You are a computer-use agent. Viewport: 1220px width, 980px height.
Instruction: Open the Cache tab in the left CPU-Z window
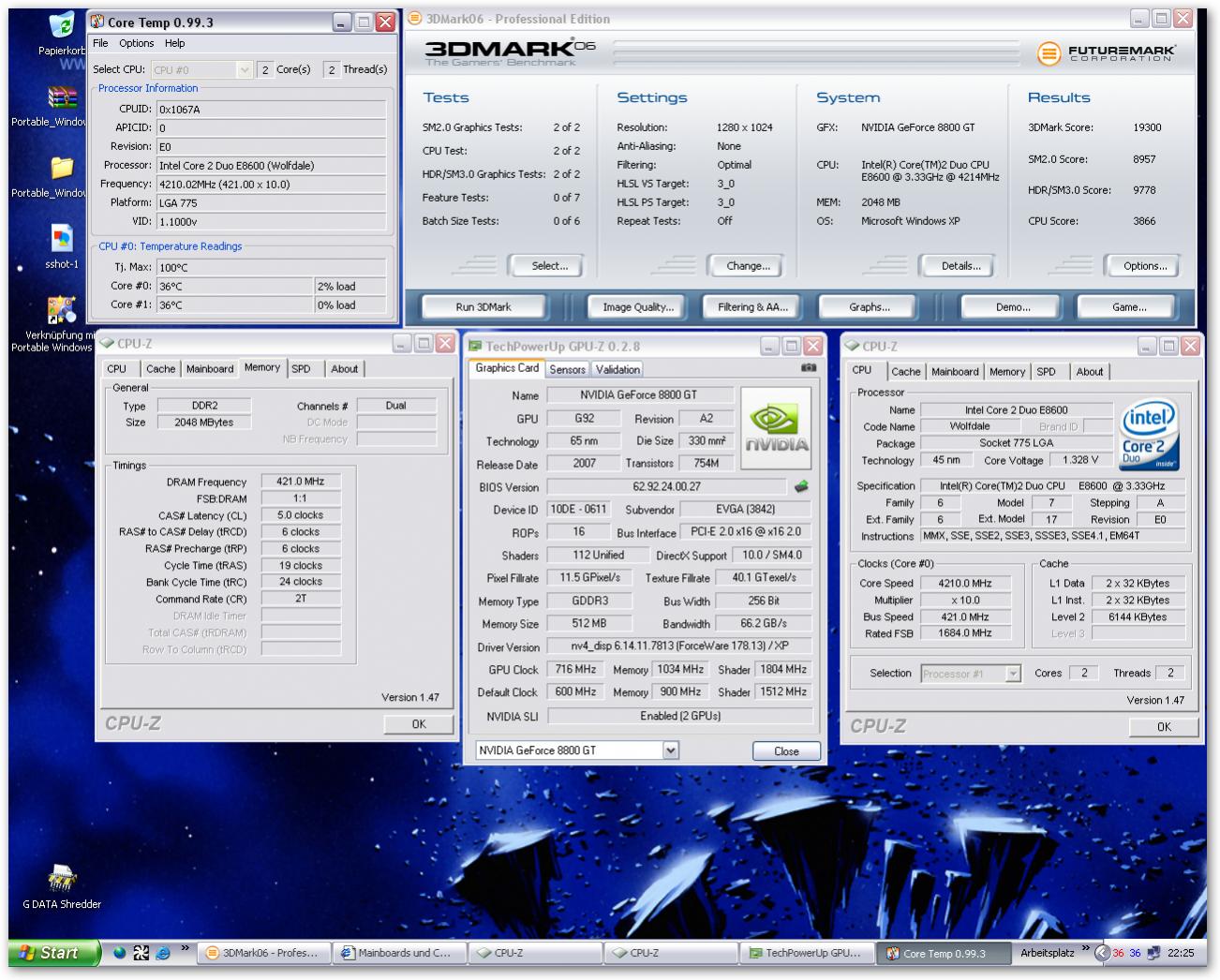pyautogui.click(x=160, y=369)
